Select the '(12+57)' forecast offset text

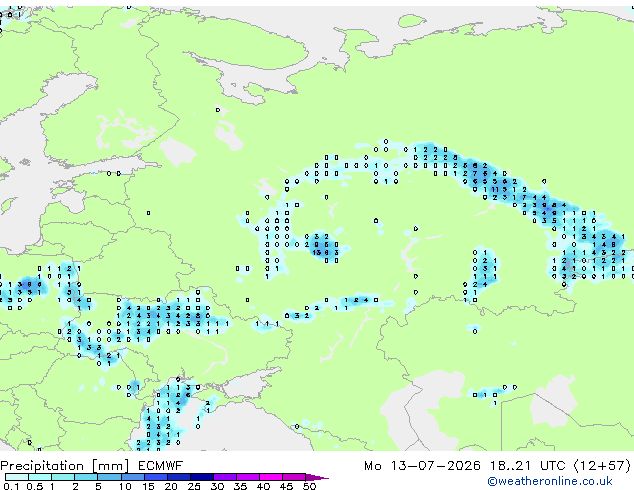pyautogui.click(x=602, y=466)
